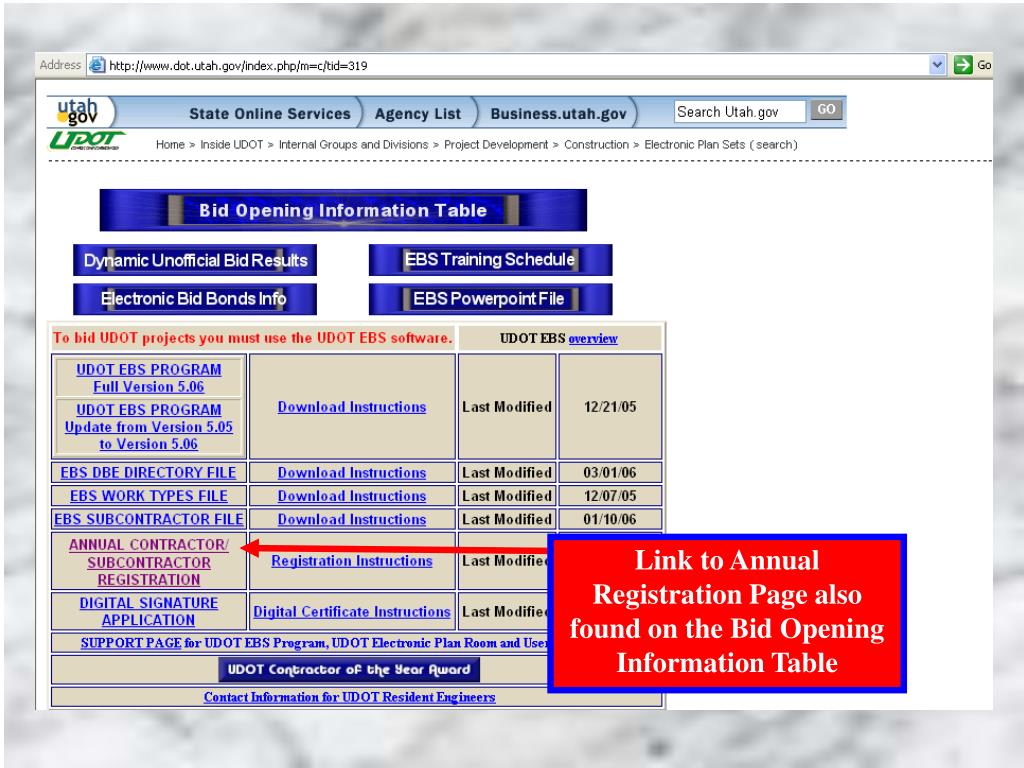Open Dynamic Unofficial Bid Results
The width and height of the screenshot is (1024, 768).
pos(195,261)
